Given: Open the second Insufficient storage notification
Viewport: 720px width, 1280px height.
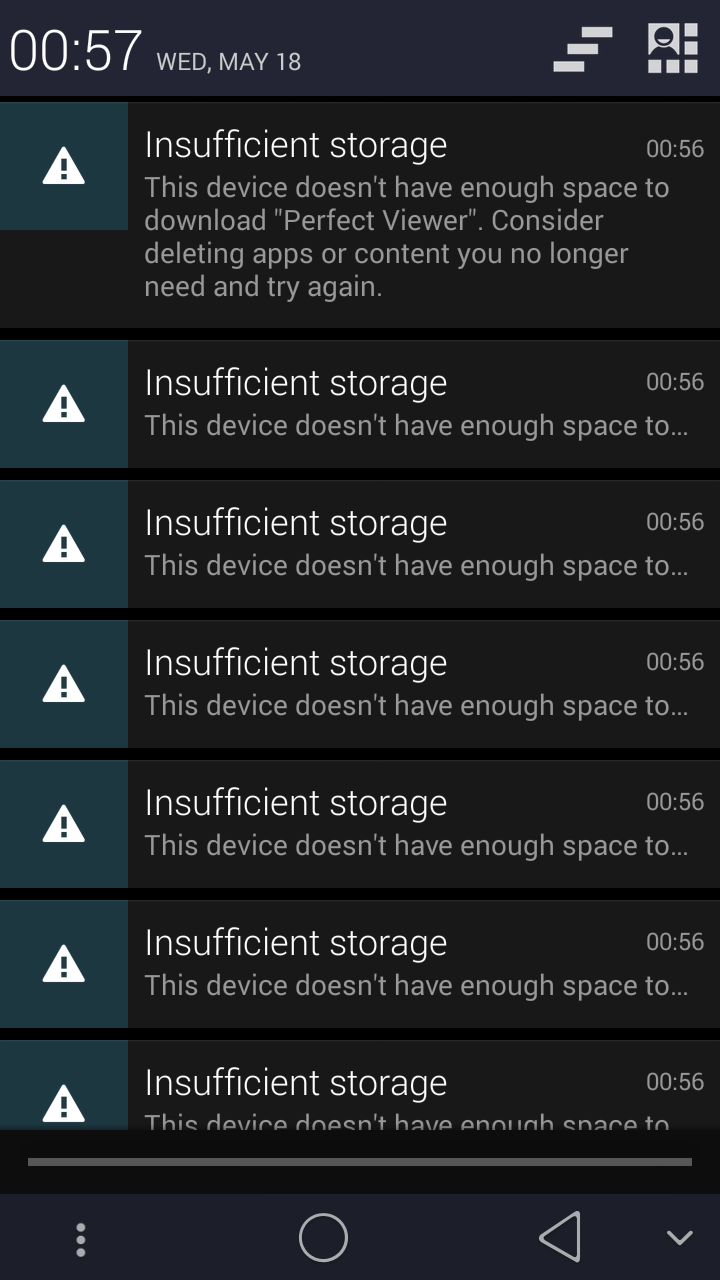Looking at the screenshot, I should (360, 404).
